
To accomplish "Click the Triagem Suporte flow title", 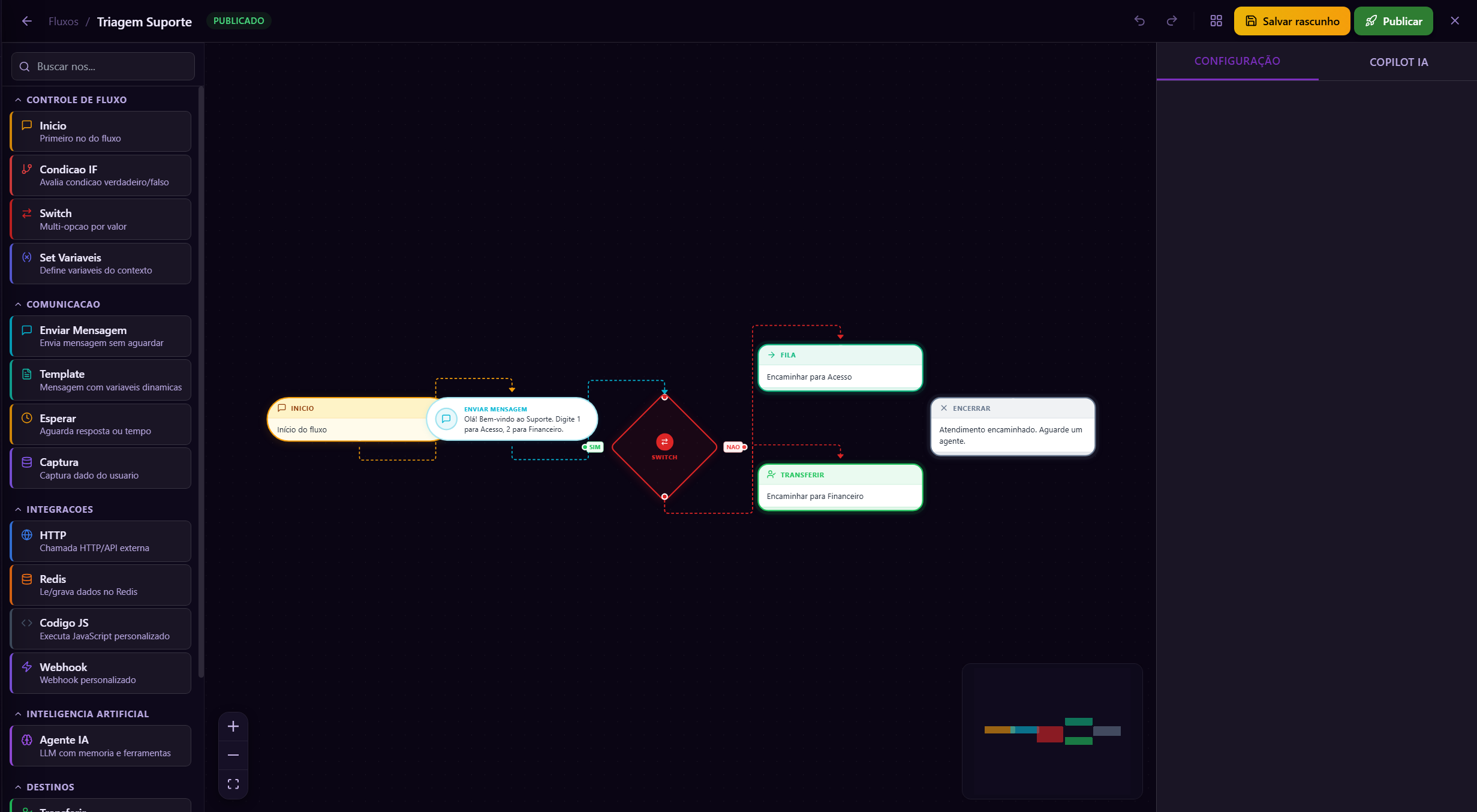I will point(145,22).
